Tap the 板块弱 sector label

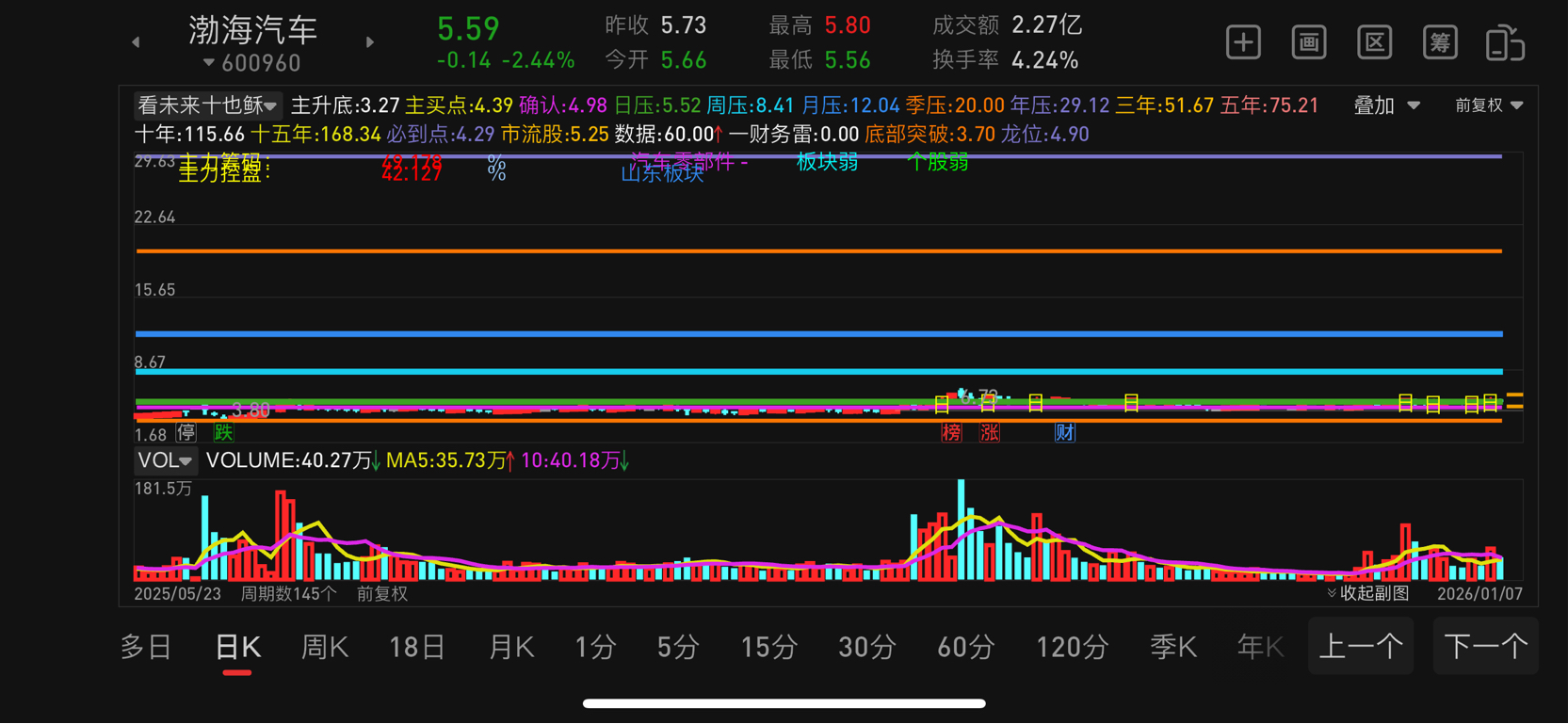click(827, 162)
